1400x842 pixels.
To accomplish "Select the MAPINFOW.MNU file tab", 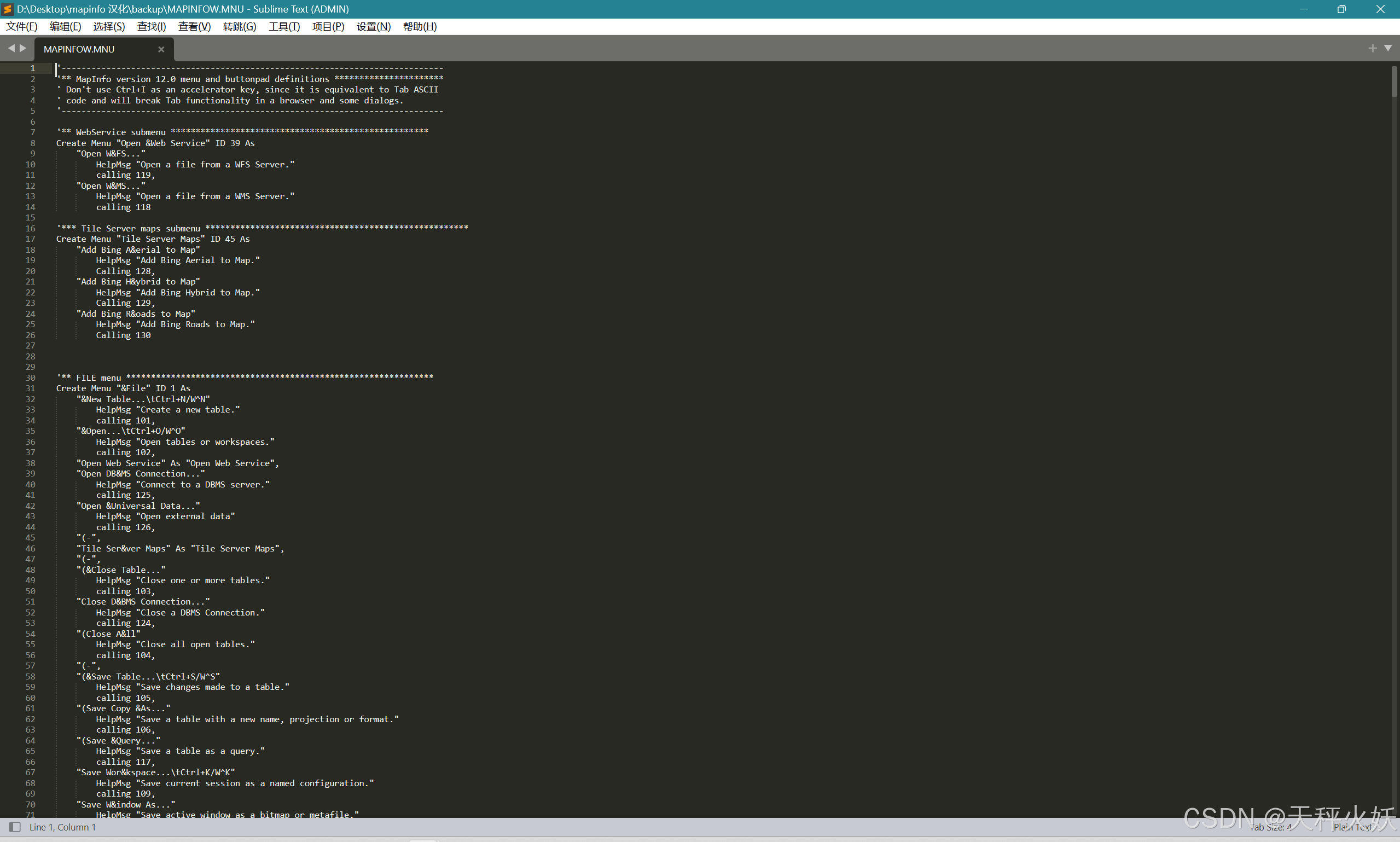I will point(79,49).
